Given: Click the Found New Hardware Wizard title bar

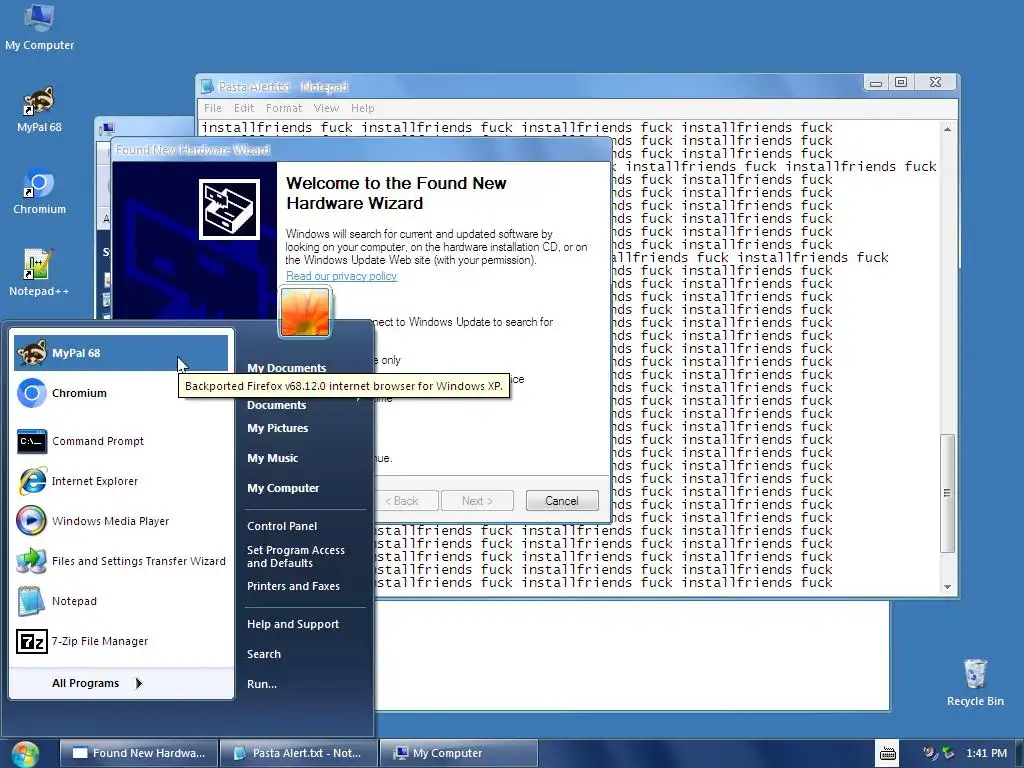Looking at the screenshot, I should (x=361, y=150).
